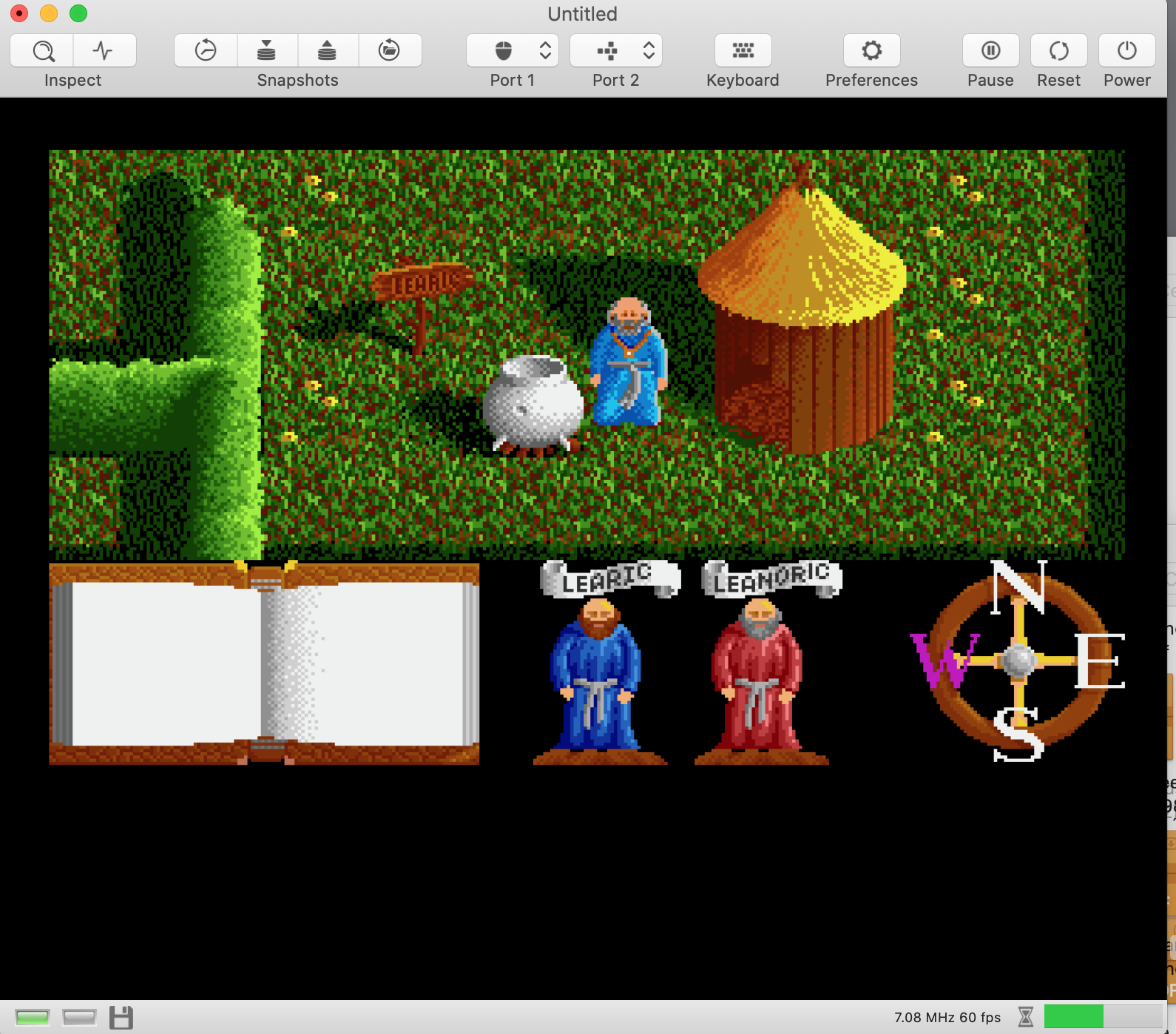Open the Port 1 device dropdown
Image resolution: width=1176 pixels, height=1034 pixels.
coord(513,50)
